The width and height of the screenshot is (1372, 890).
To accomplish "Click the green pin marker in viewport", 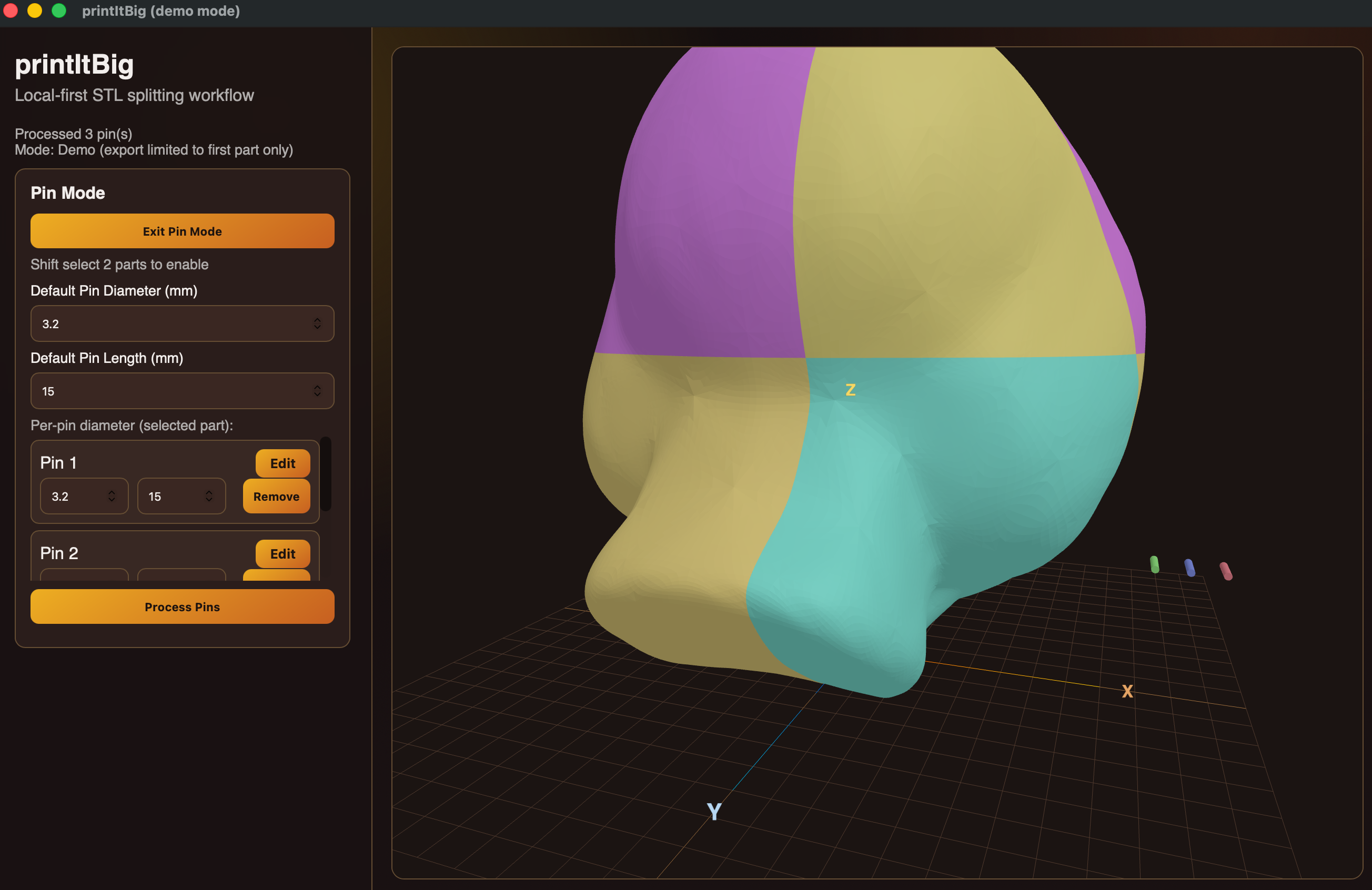I will pos(1154,564).
